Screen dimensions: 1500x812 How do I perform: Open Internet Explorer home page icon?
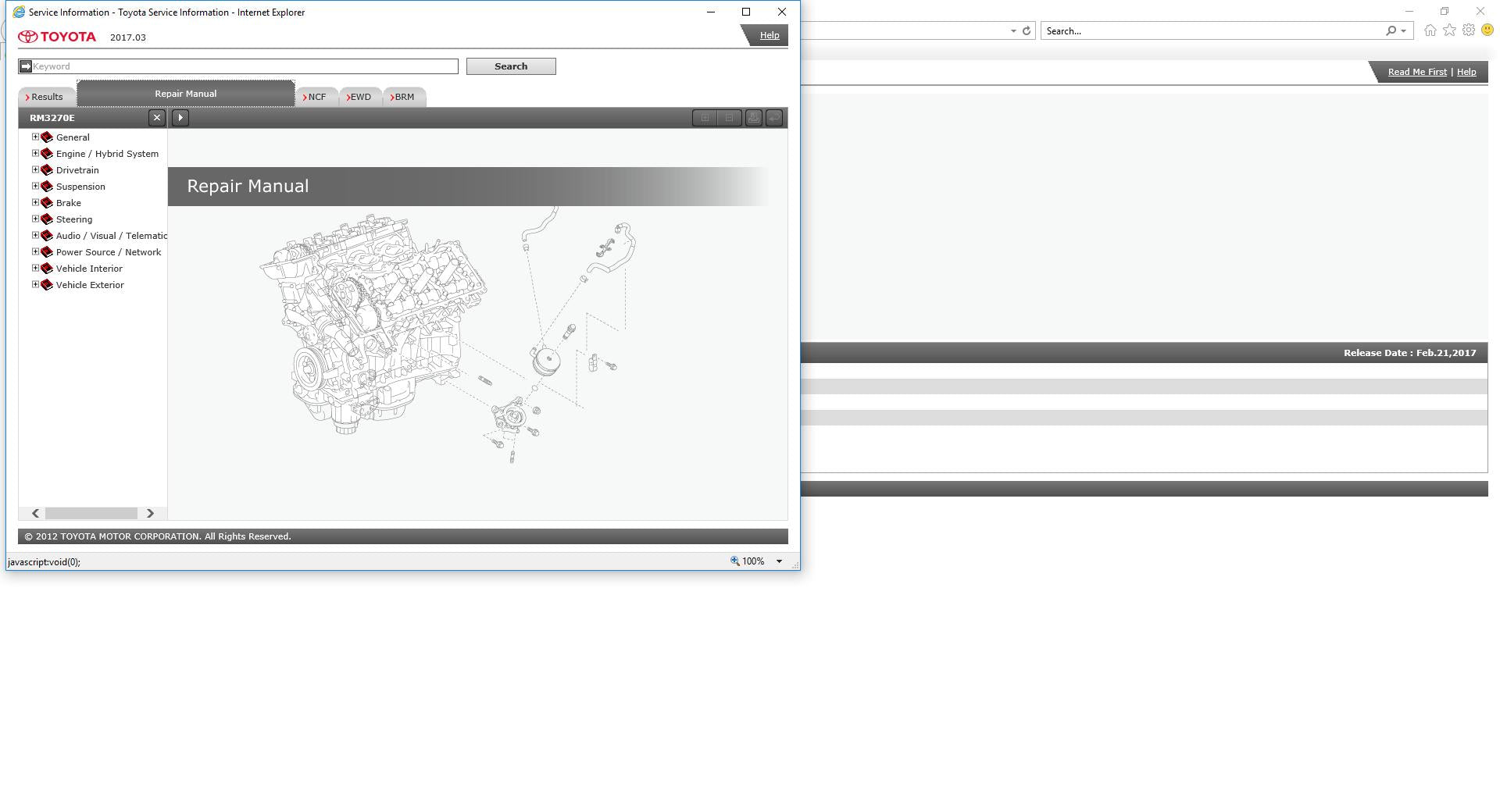(1430, 30)
